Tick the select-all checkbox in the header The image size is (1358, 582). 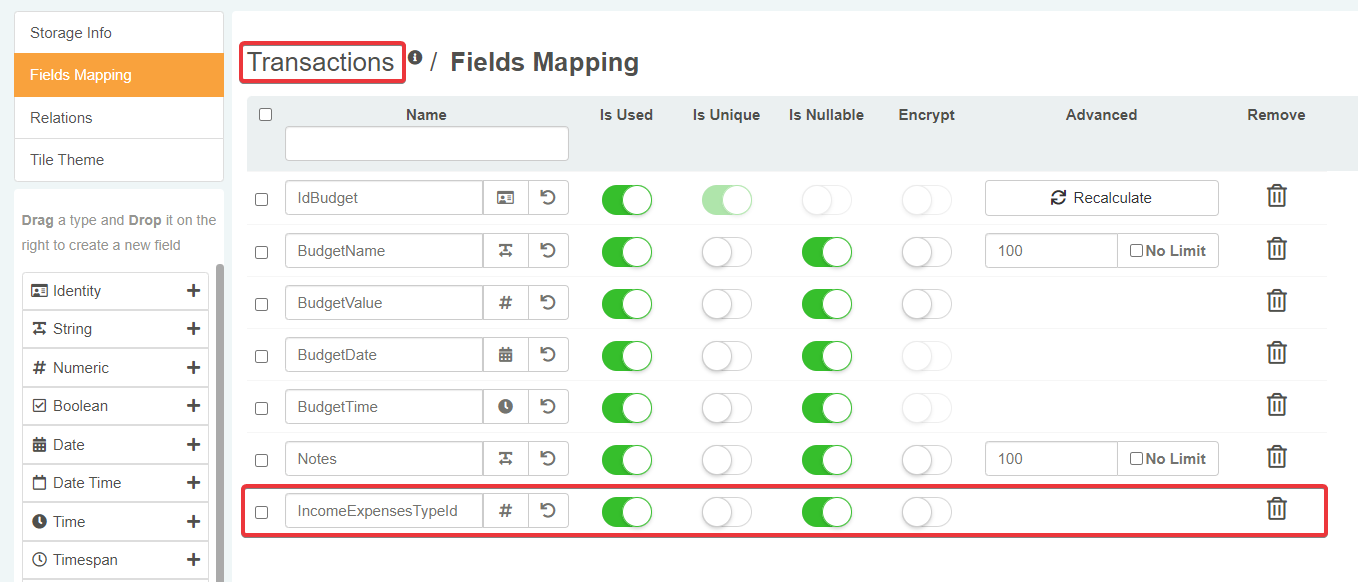[265, 114]
